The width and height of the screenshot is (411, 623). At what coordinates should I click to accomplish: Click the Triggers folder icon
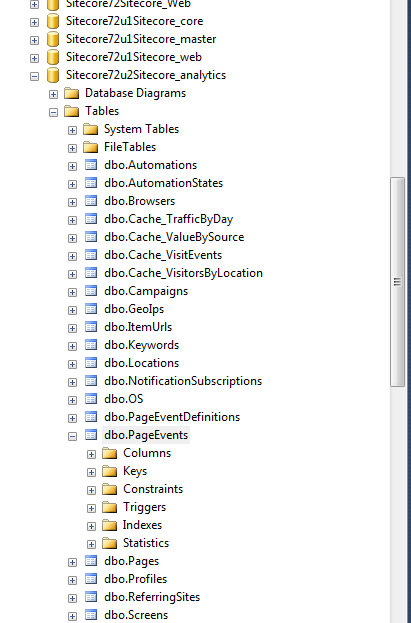(x=110, y=507)
